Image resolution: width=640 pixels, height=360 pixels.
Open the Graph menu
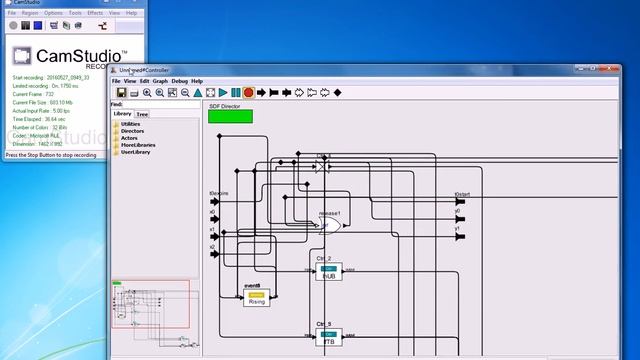point(160,81)
